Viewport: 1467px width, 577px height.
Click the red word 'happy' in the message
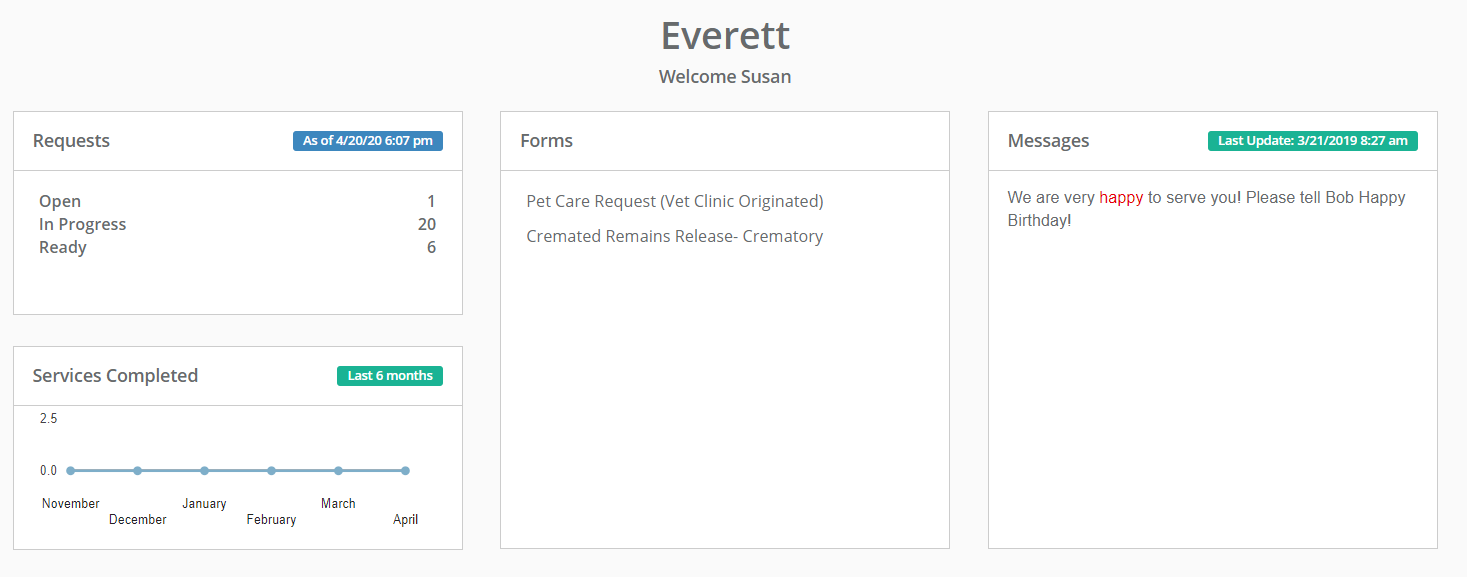tap(1121, 197)
